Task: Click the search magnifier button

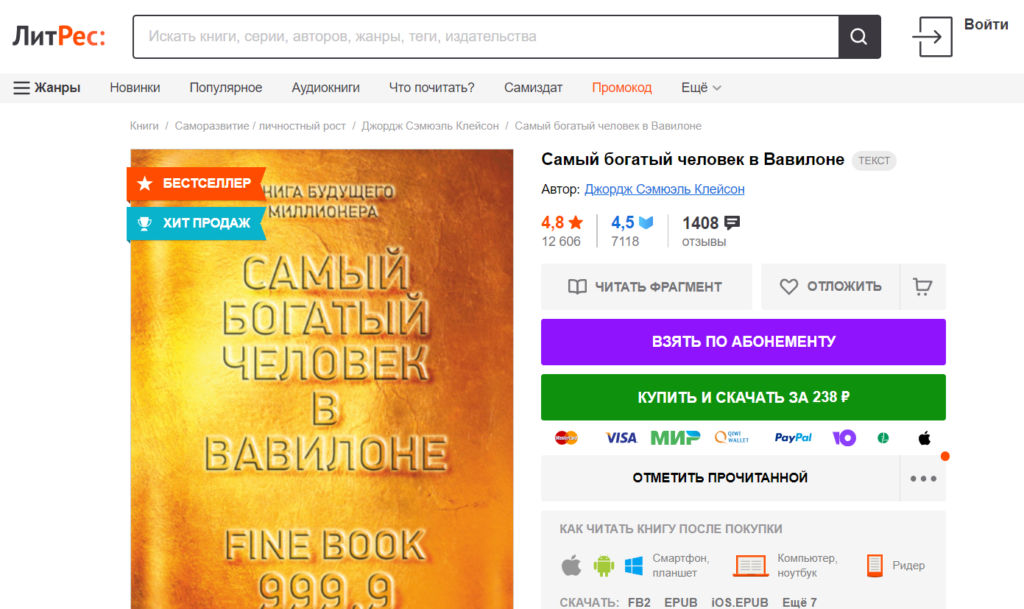Action: point(859,37)
